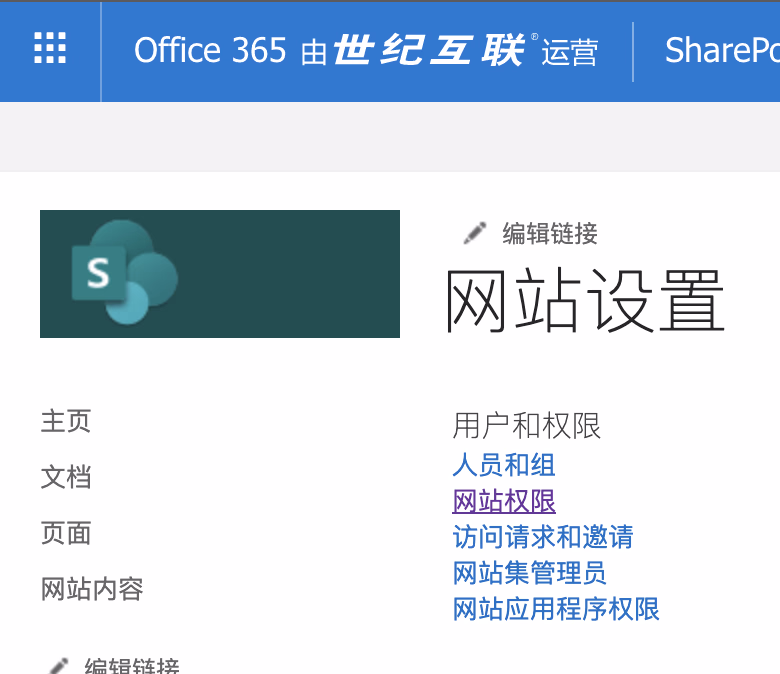Open the 人员和组 settings link
The width and height of the screenshot is (780, 674).
(504, 465)
